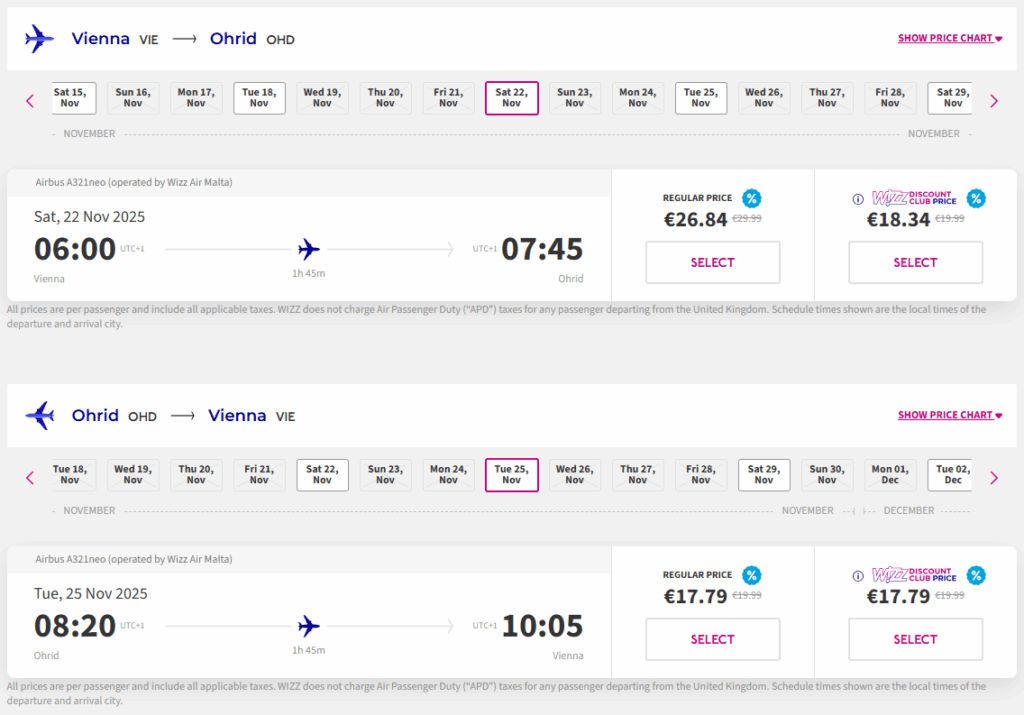Click the return Discount Club percent badge
Image resolution: width=1024 pixels, height=715 pixels.
coord(975,575)
